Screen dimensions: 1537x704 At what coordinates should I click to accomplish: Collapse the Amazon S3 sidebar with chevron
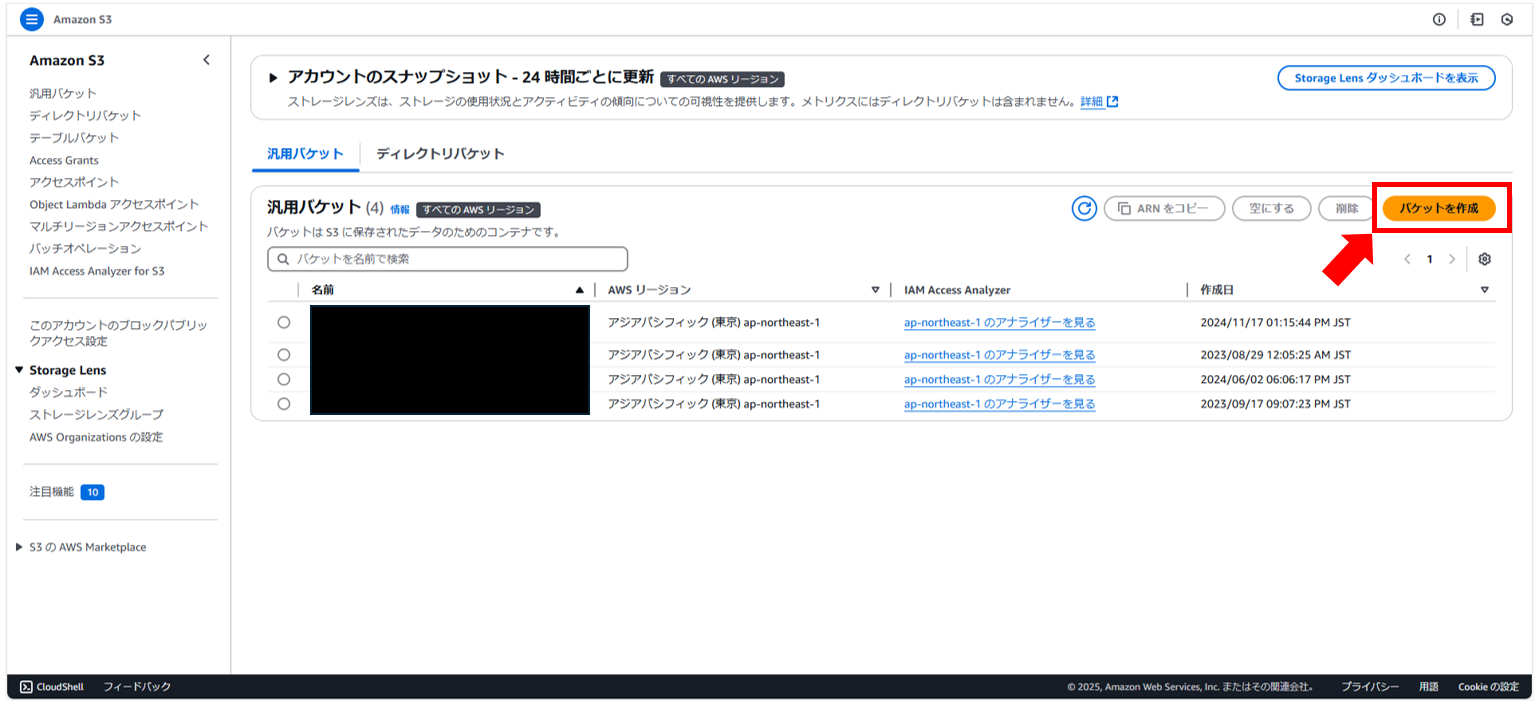(x=206, y=60)
